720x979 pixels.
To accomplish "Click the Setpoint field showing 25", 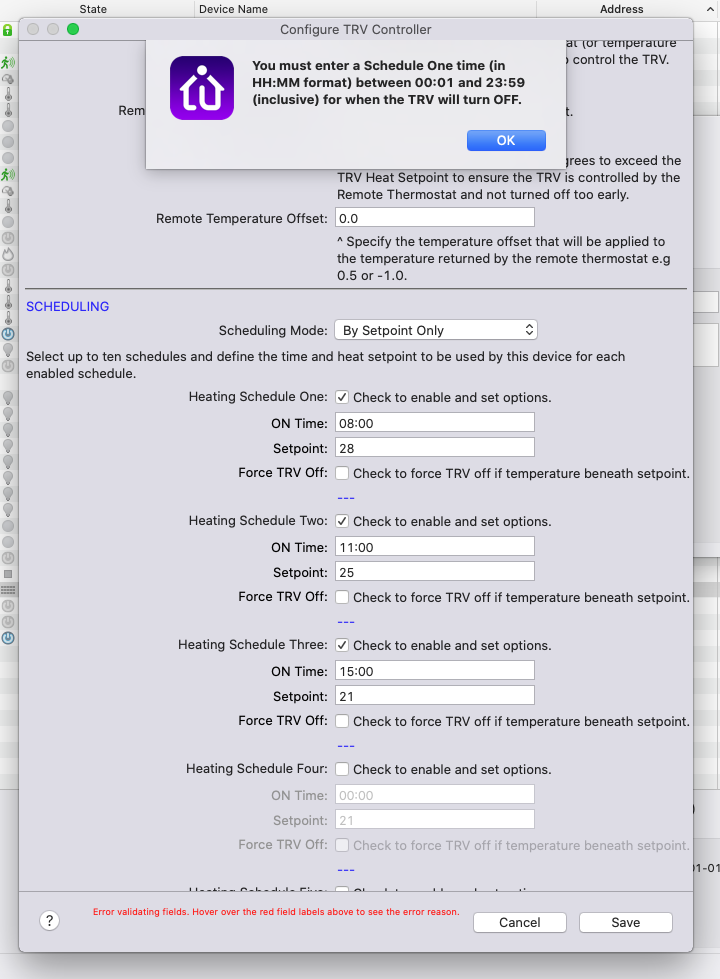I will (x=435, y=572).
